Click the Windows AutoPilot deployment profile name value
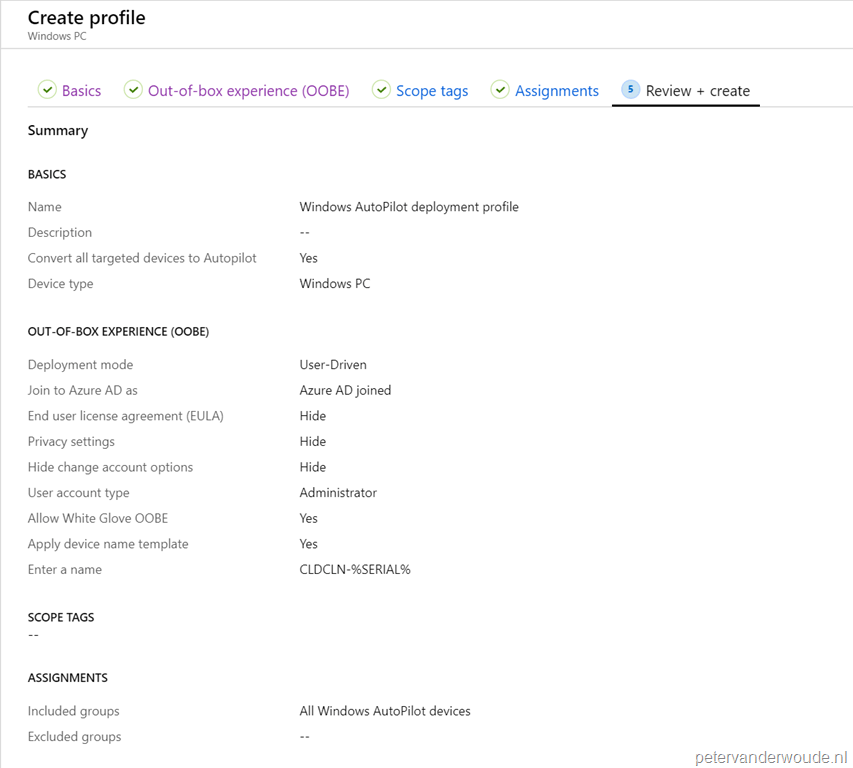The width and height of the screenshot is (853, 768). coord(409,207)
